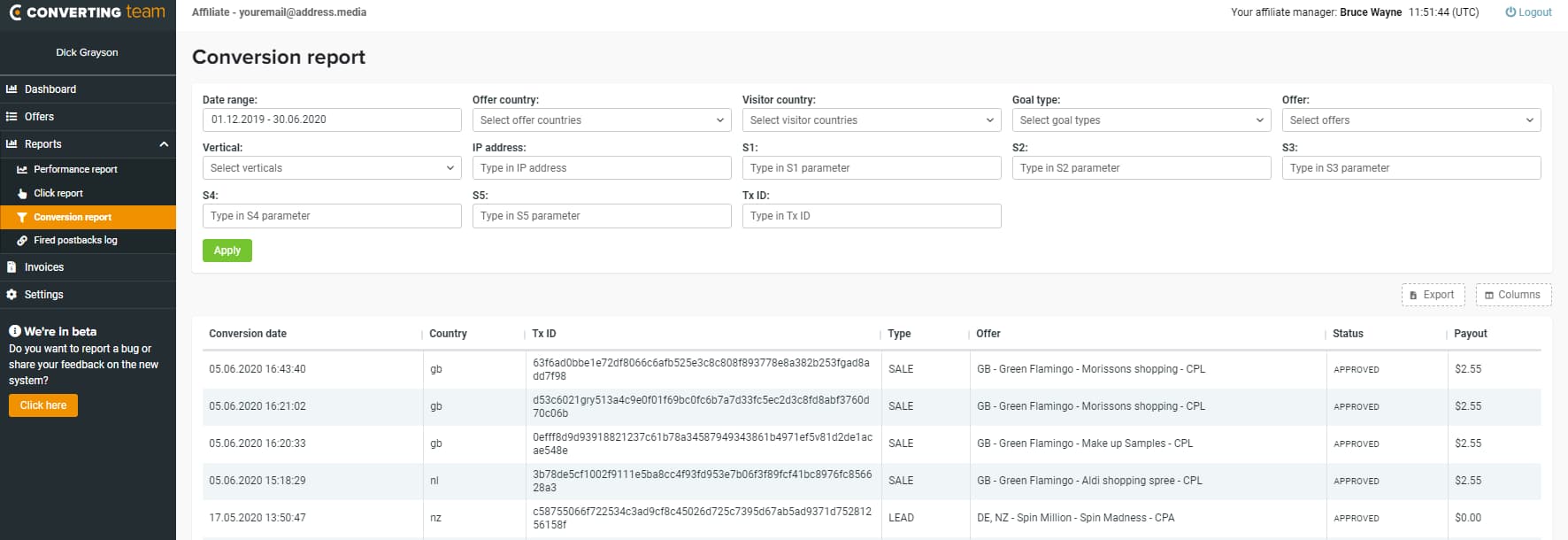This screenshot has width=1568, height=540.
Task: Open the Offer country dropdown
Action: [x=602, y=120]
